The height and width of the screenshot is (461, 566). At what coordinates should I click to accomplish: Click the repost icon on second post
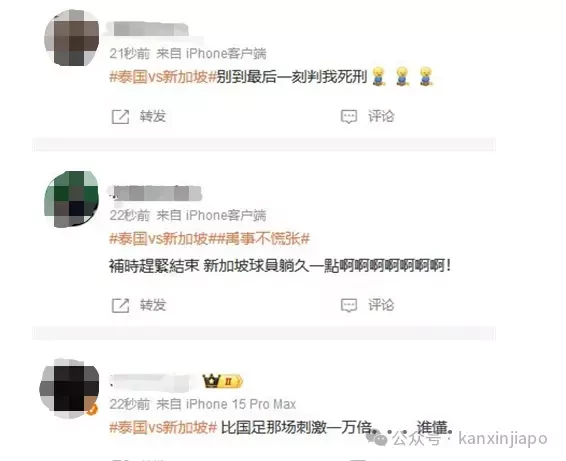pyautogui.click(x=120, y=305)
